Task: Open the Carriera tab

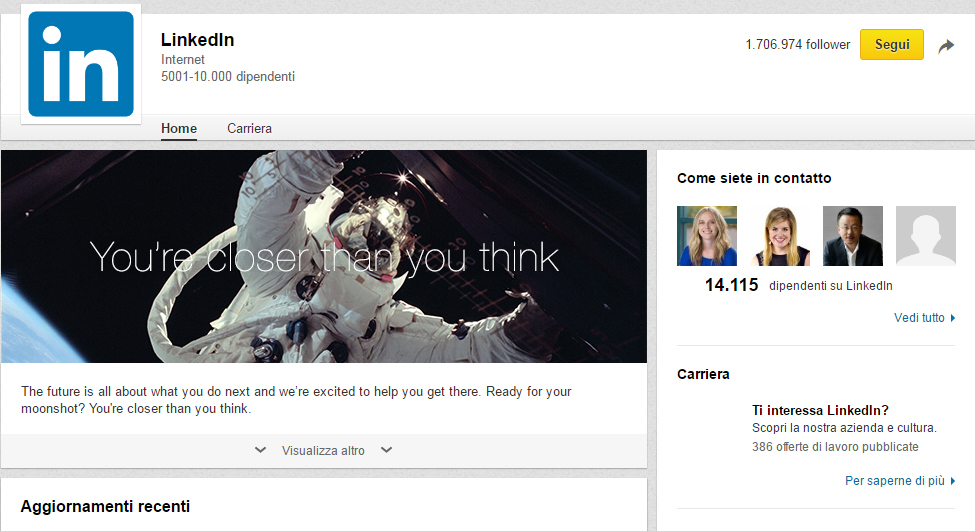Action: pos(249,128)
